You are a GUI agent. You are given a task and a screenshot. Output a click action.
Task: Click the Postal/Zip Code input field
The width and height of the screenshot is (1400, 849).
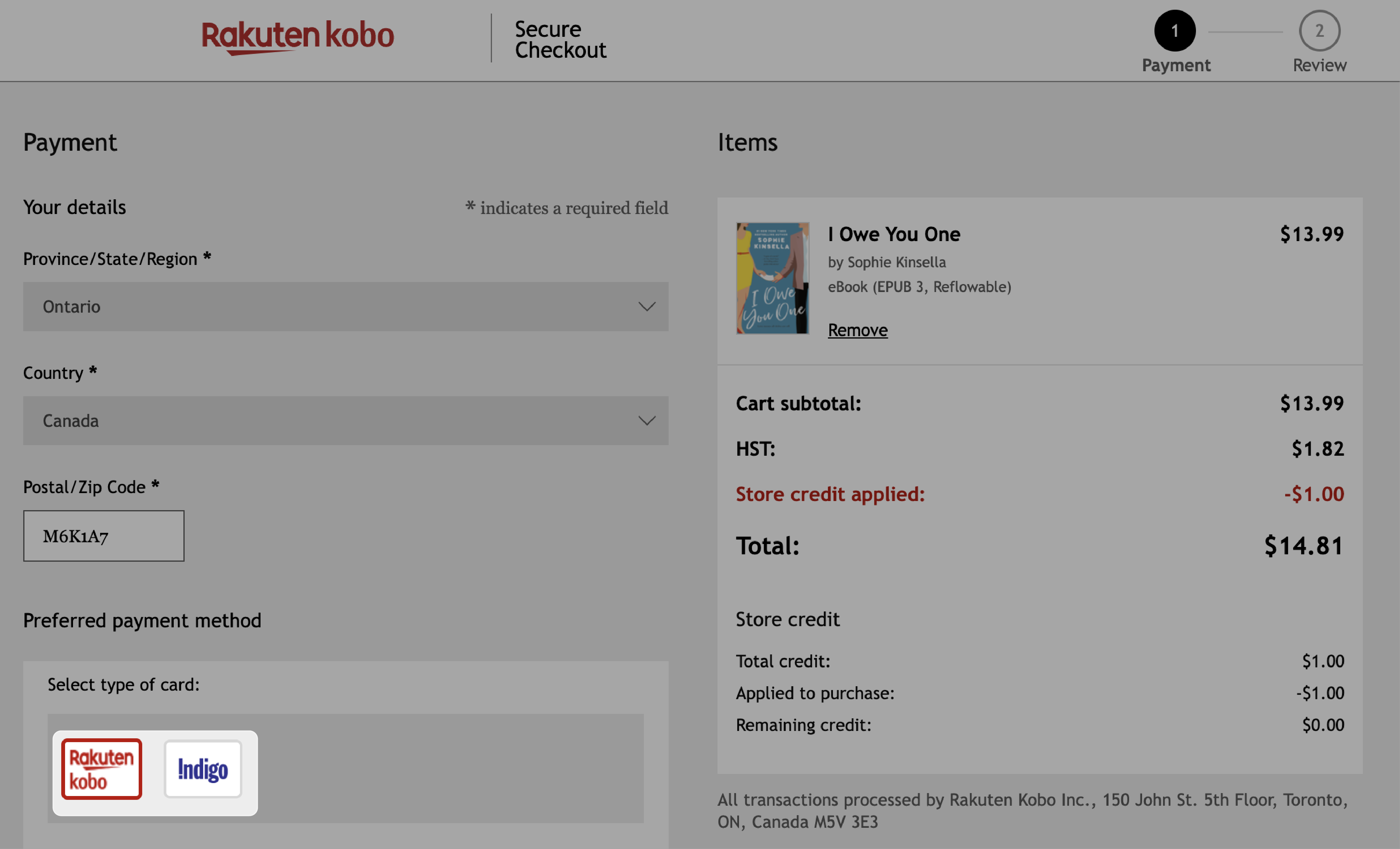pyautogui.click(x=103, y=535)
